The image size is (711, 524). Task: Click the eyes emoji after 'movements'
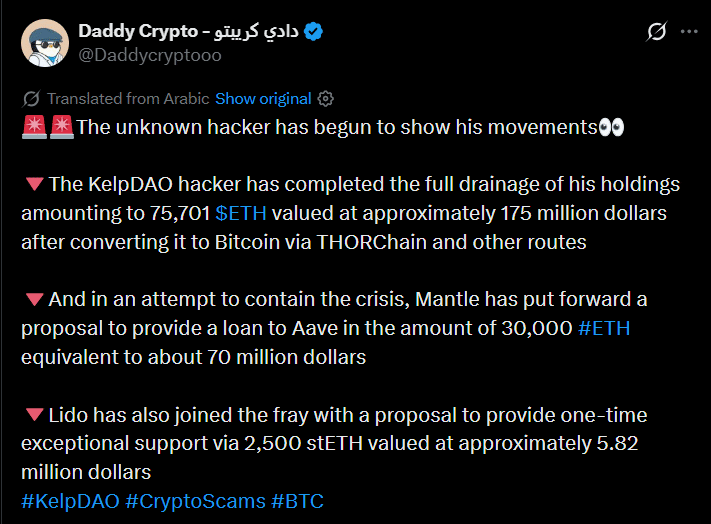[x=611, y=127]
